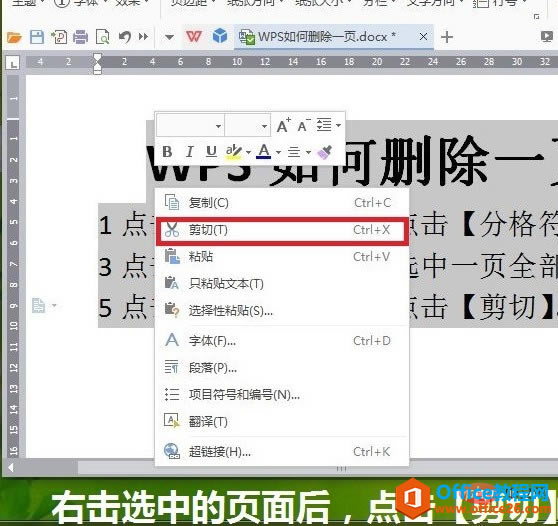Open 字体(F)... dialog
The width and height of the screenshot is (558, 526).
click(x=282, y=341)
